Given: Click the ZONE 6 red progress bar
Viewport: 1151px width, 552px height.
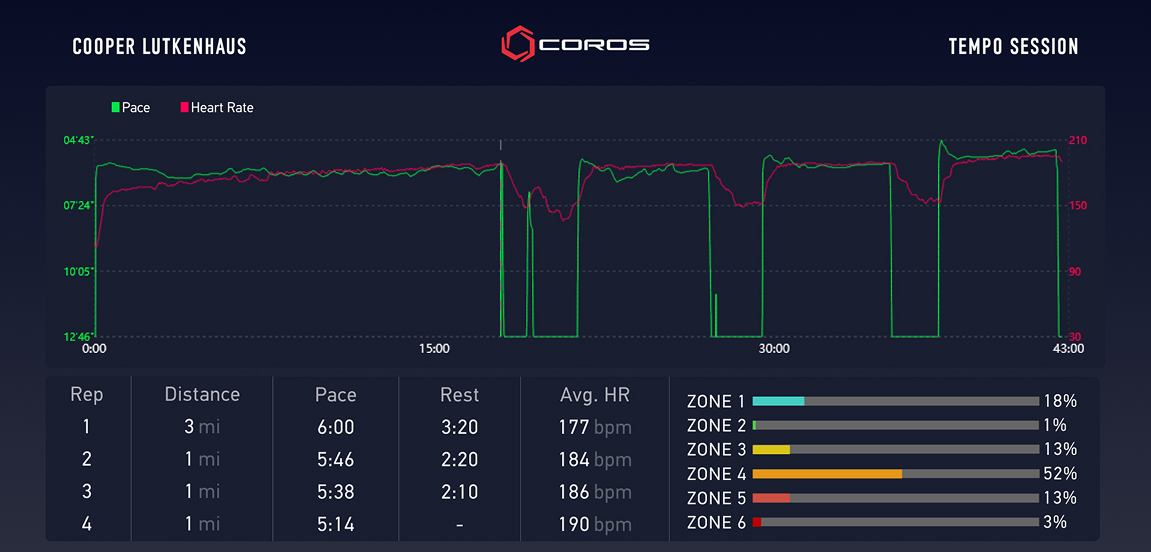Looking at the screenshot, I should click(x=896, y=522).
